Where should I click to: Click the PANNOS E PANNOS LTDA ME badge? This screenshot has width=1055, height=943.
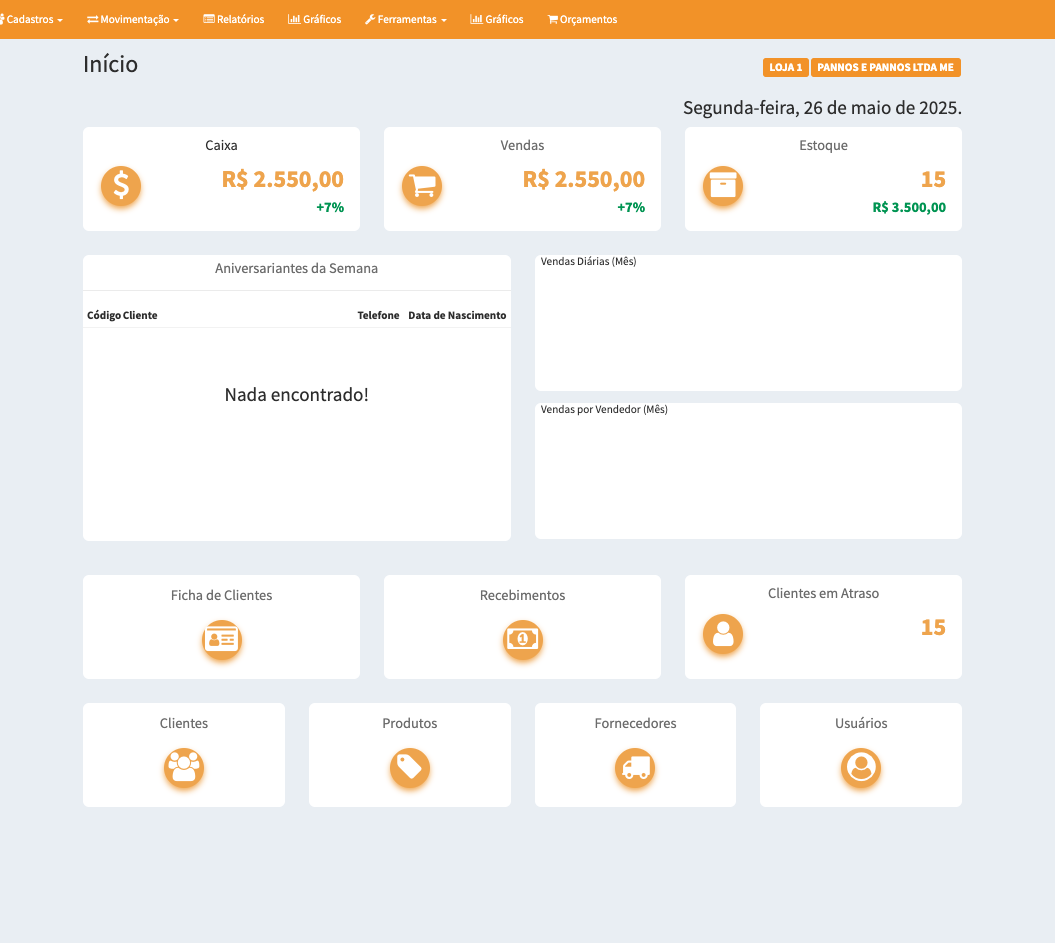click(885, 67)
